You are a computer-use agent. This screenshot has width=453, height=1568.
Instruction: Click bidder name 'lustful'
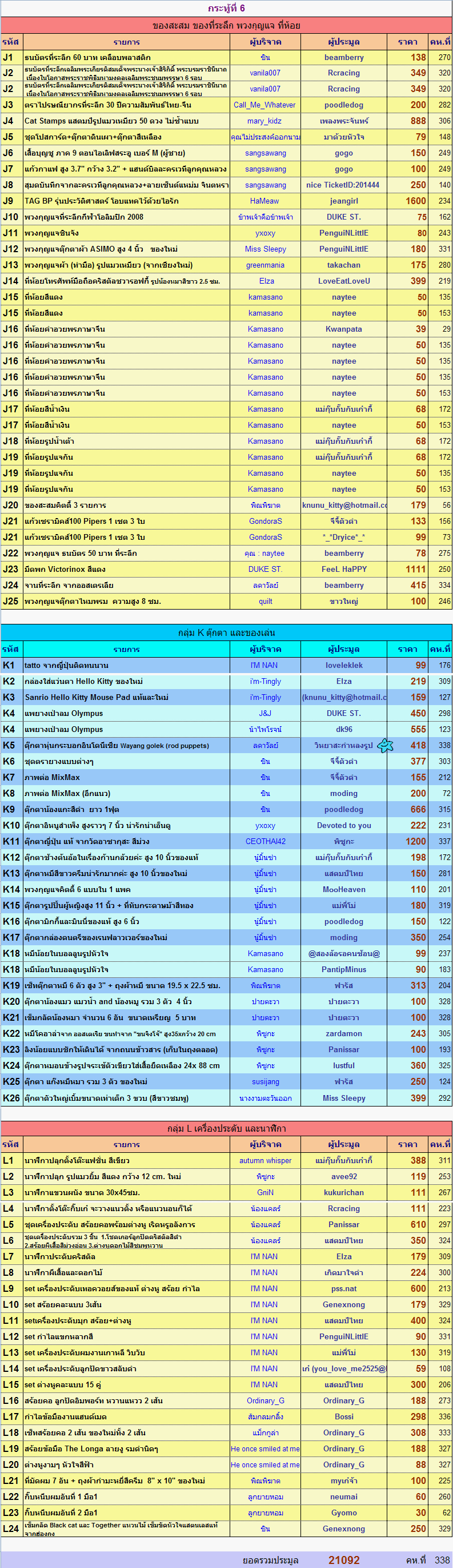point(343,1065)
